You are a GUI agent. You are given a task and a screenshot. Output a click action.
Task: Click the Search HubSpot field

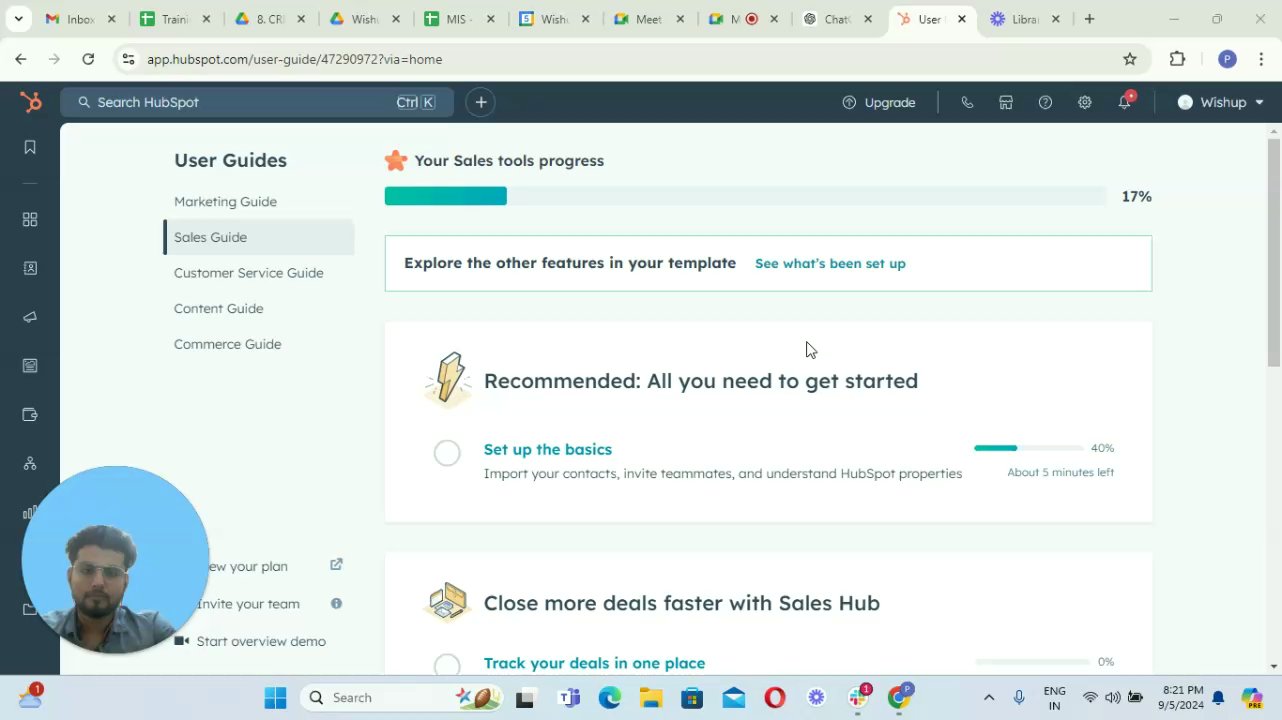click(257, 102)
